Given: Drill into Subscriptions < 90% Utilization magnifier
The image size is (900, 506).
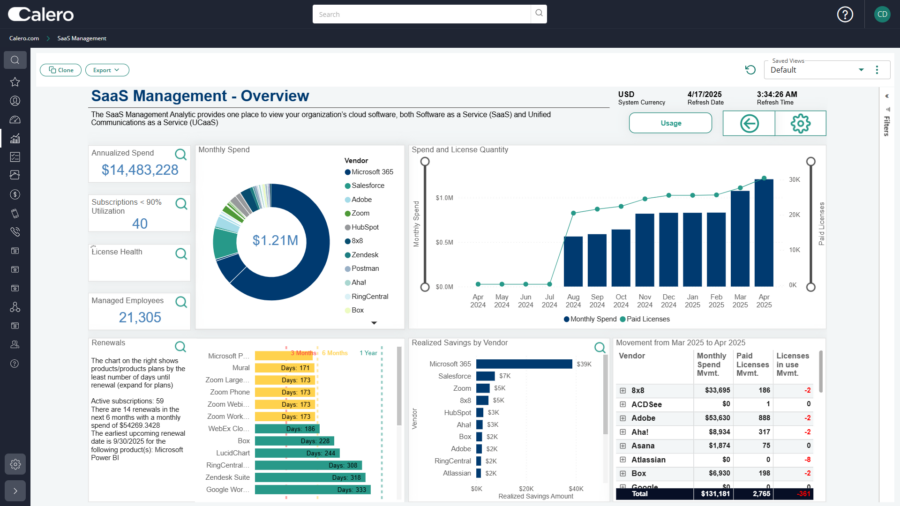Looking at the screenshot, I should point(181,204).
